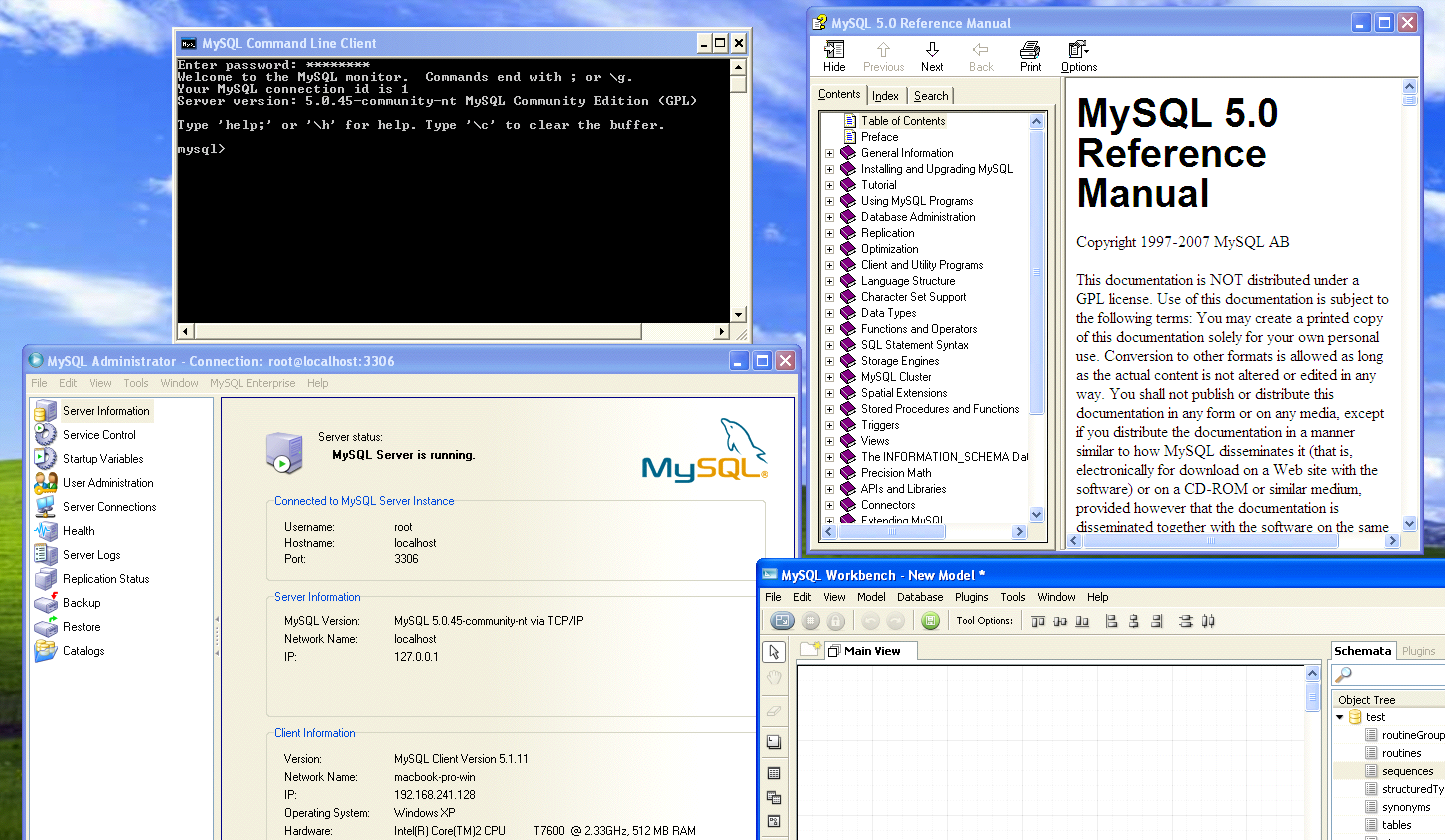Screen dimensions: 1445x840
Task: Open Plugins menu in Workbench menu bar
Action: 971,597
